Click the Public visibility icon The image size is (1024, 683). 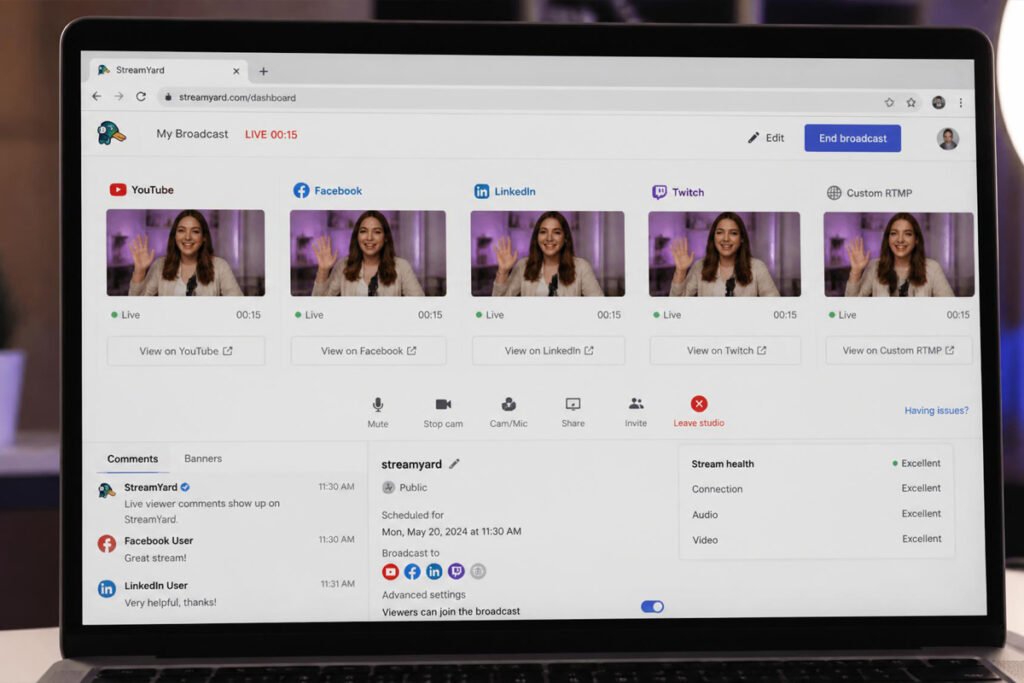(x=389, y=487)
